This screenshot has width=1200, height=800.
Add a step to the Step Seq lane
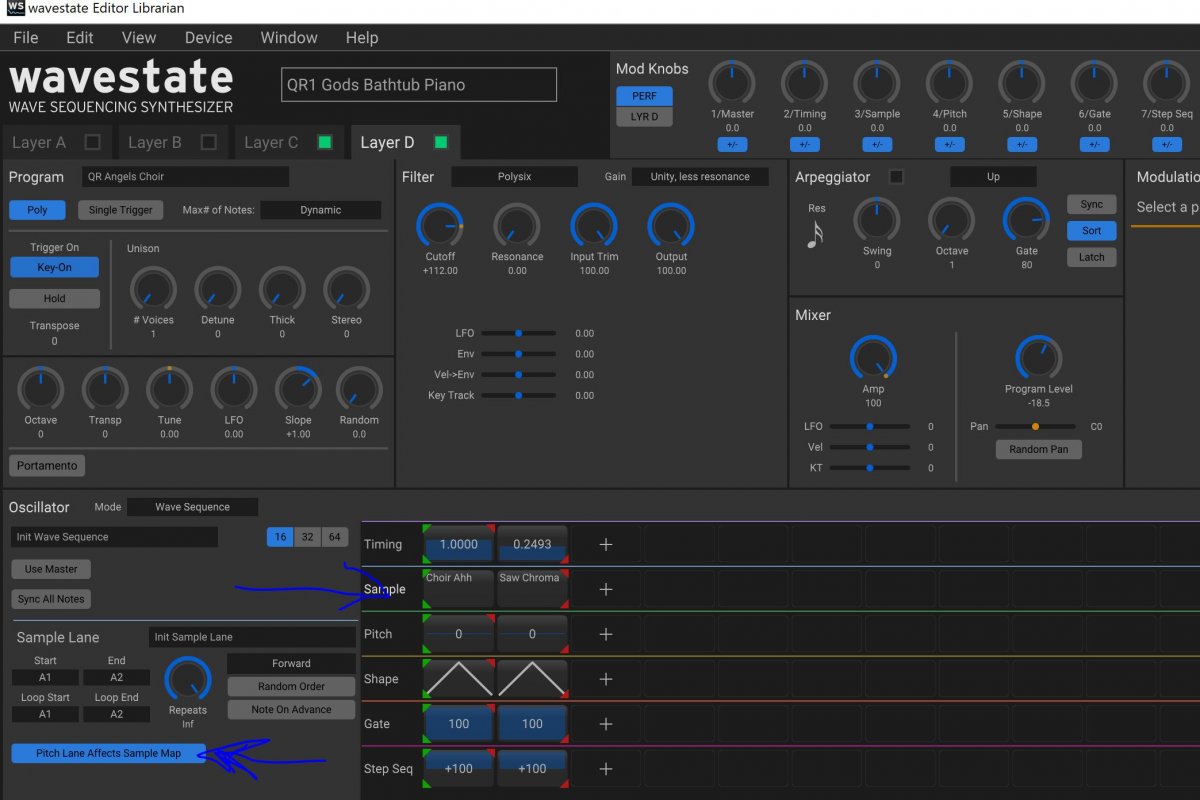coord(605,769)
